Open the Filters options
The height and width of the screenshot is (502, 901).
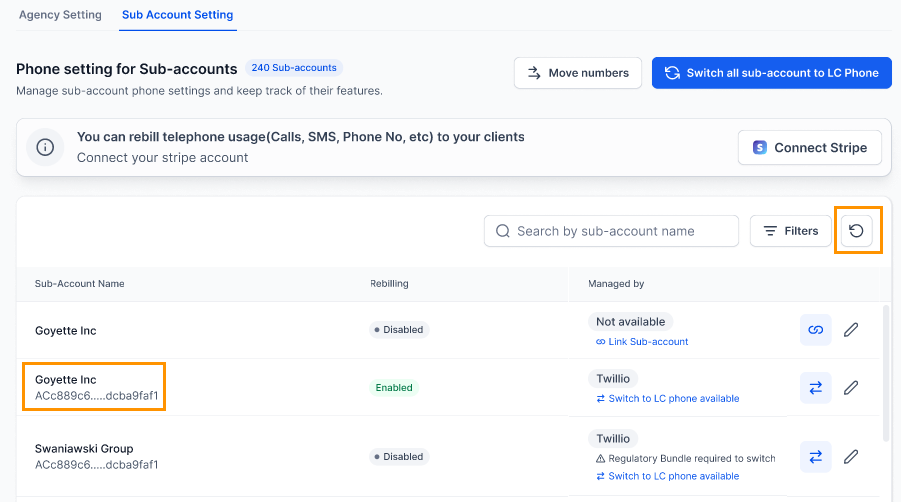pos(790,231)
